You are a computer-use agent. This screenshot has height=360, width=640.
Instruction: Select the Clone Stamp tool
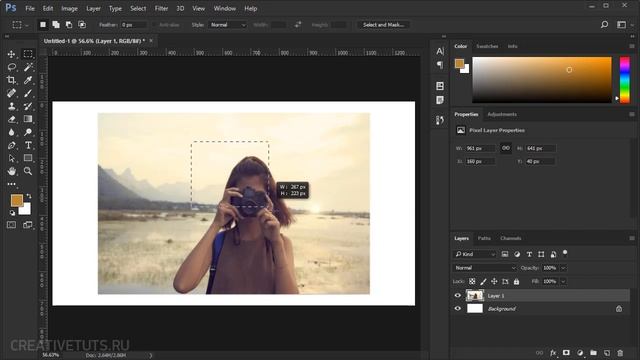pos(11,106)
